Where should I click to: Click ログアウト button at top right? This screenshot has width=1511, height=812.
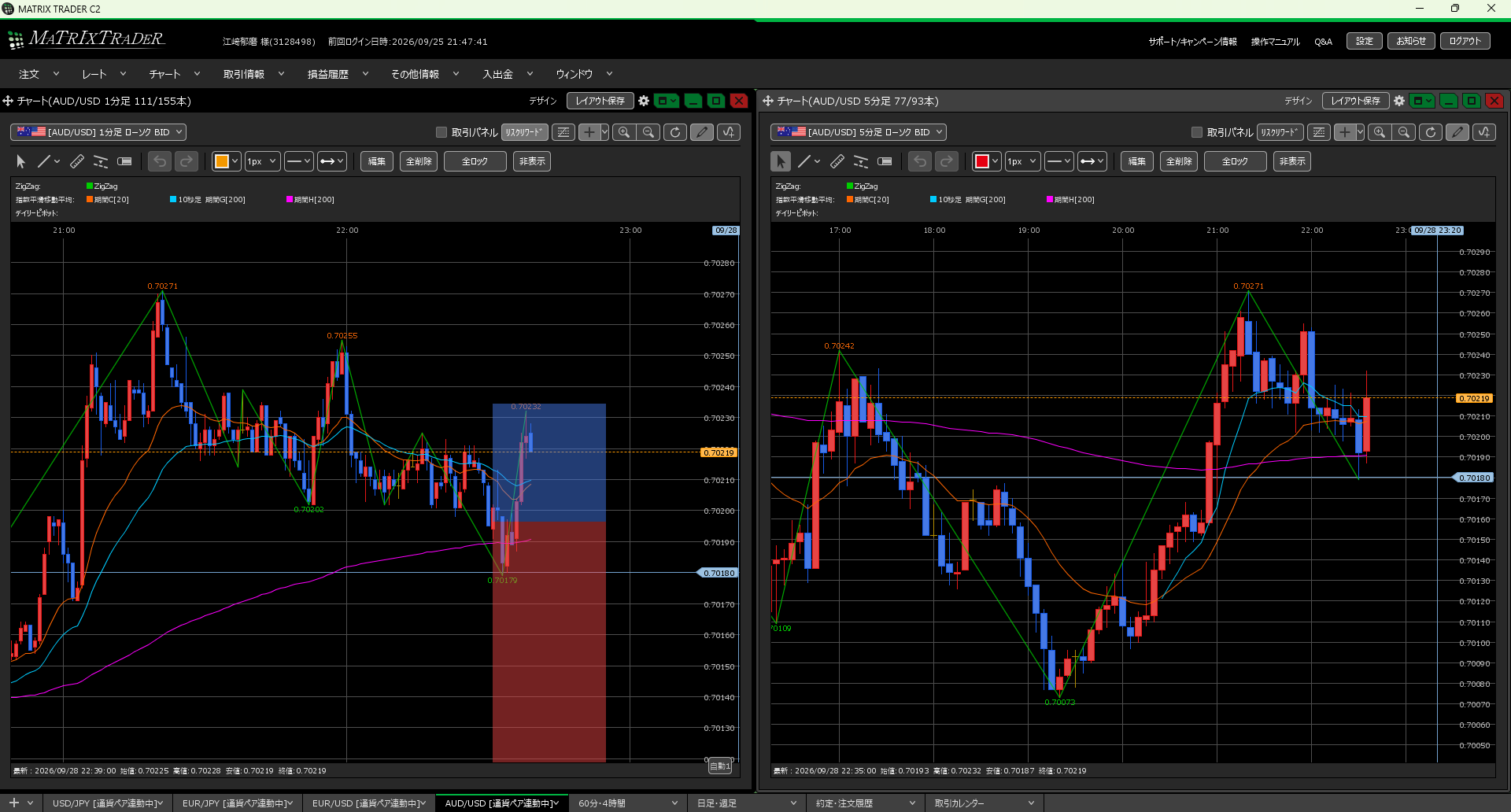click(x=1465, y=41)
